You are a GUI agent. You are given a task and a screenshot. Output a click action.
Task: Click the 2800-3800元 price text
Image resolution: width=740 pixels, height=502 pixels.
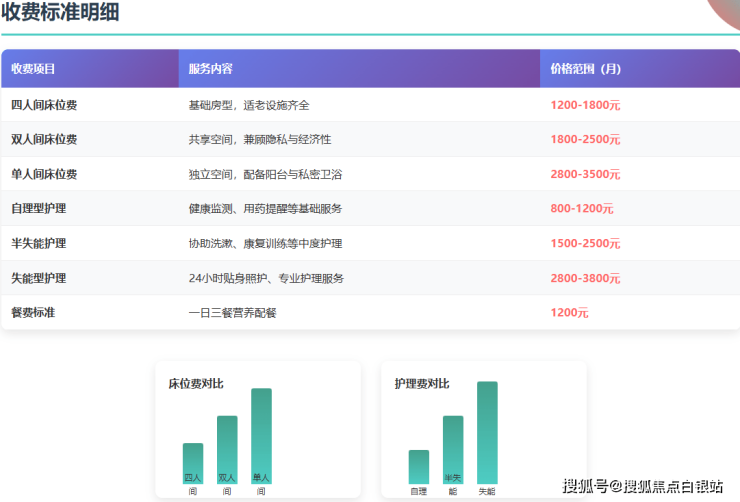point(585,278)
